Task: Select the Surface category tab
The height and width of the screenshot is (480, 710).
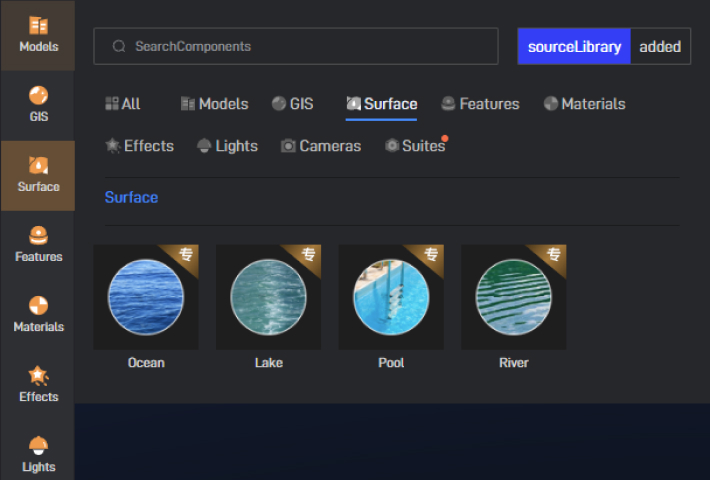Action: 382,104
